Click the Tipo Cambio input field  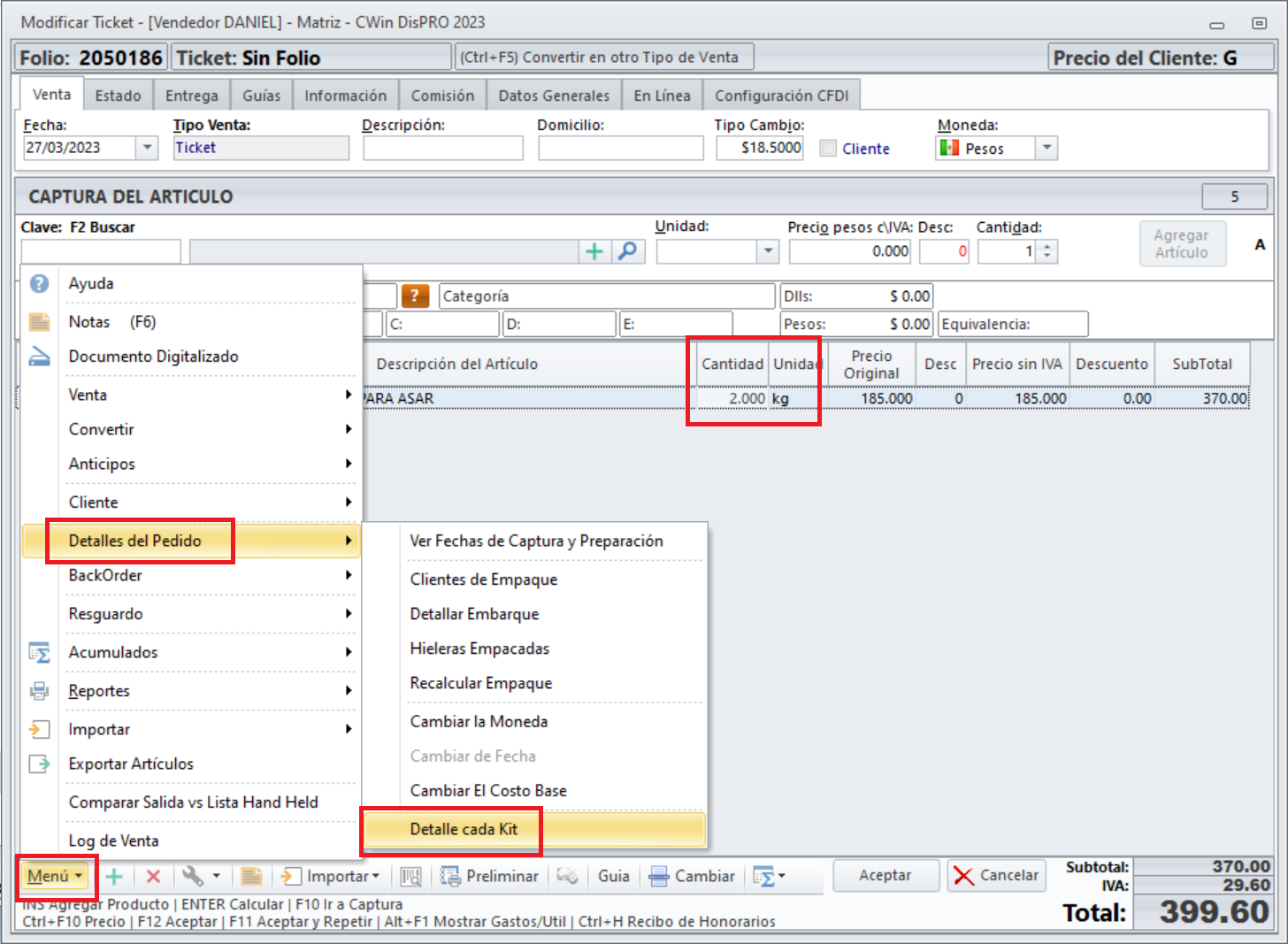click(x=759, y=148)
